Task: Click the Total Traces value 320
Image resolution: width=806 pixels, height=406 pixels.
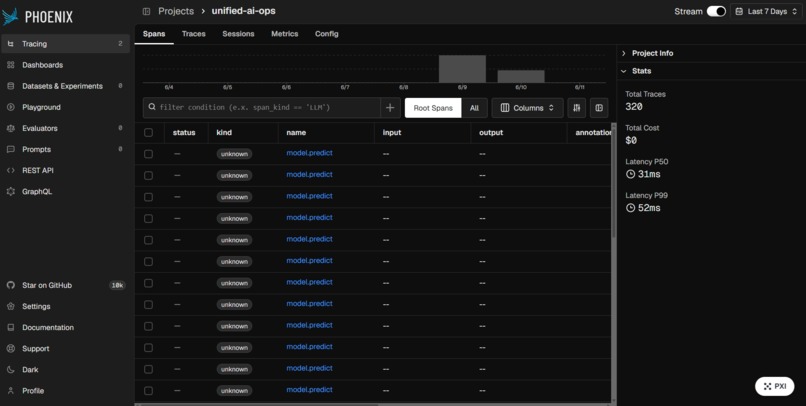Action: tap(634, 107)
